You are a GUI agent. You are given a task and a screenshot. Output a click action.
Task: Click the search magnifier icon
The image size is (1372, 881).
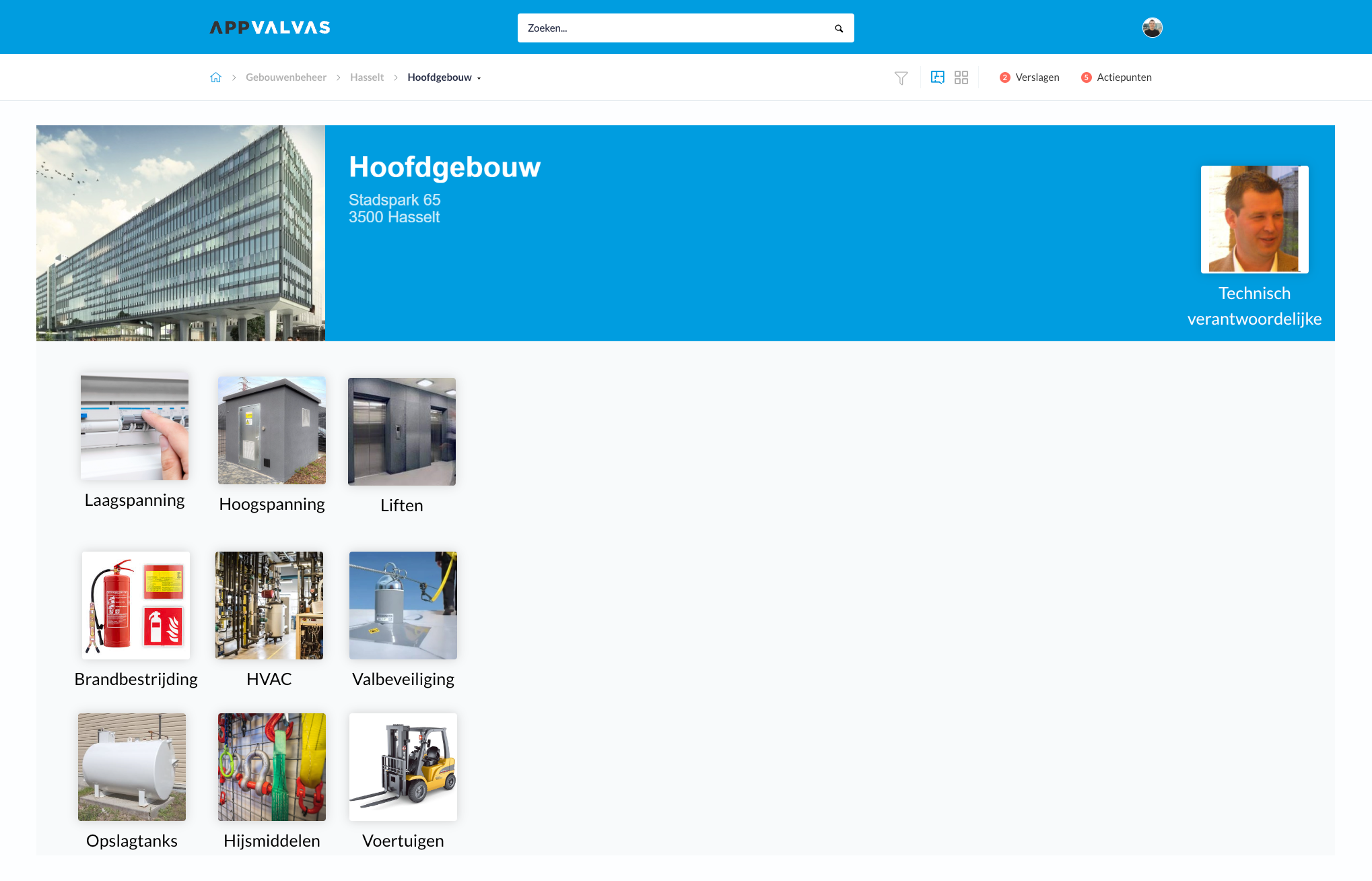coord(839,28)
